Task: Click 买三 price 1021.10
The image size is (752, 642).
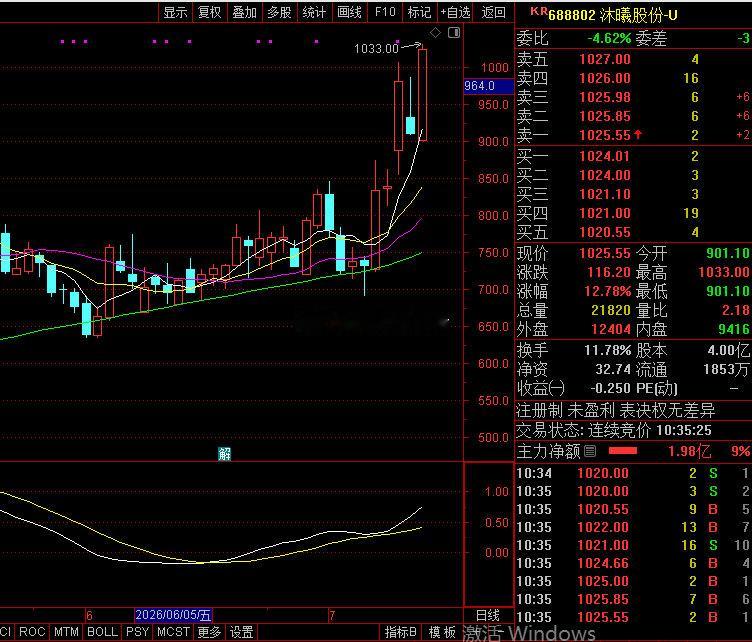Action: 605,194
